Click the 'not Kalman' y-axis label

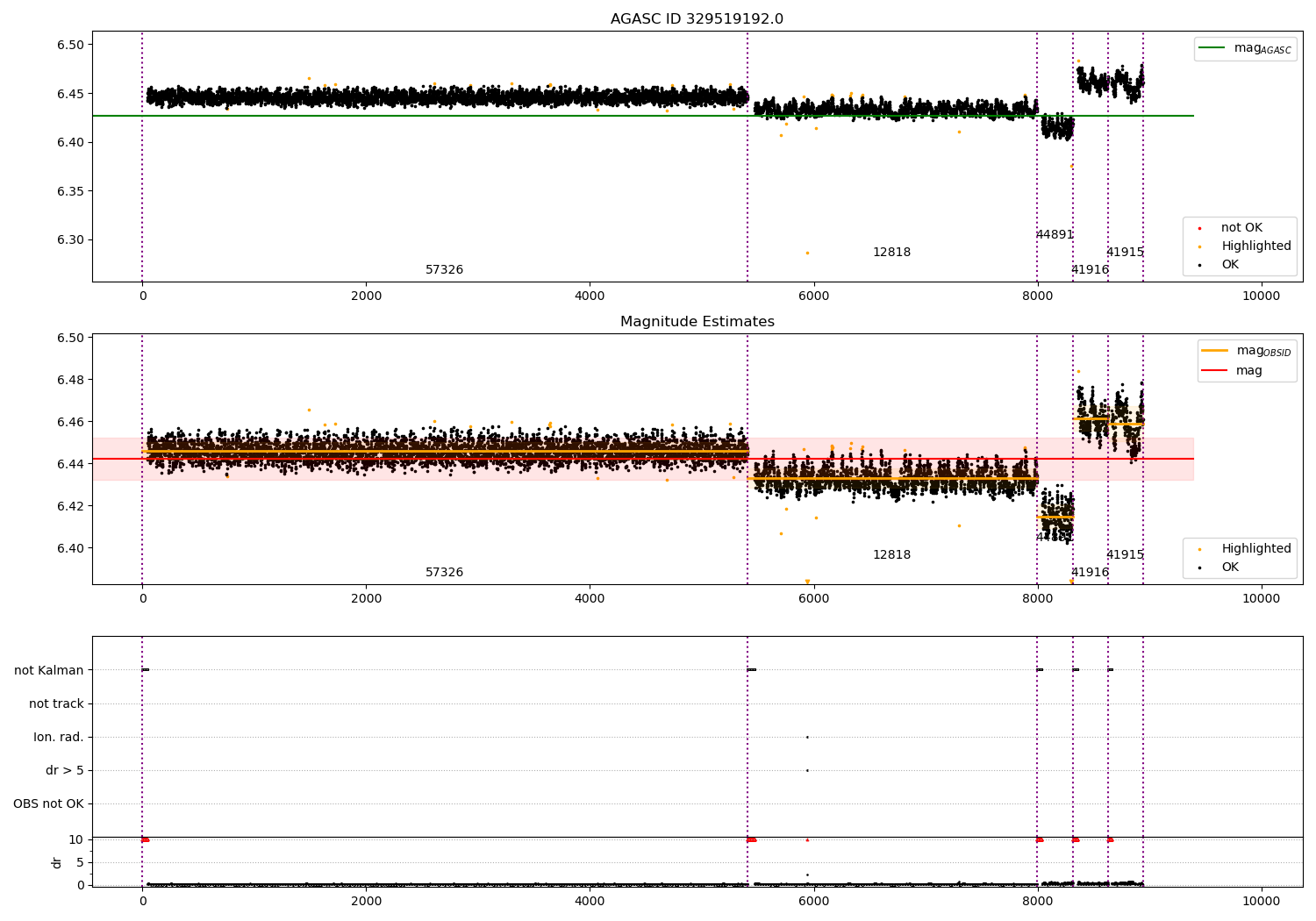[x=49, y=670]
